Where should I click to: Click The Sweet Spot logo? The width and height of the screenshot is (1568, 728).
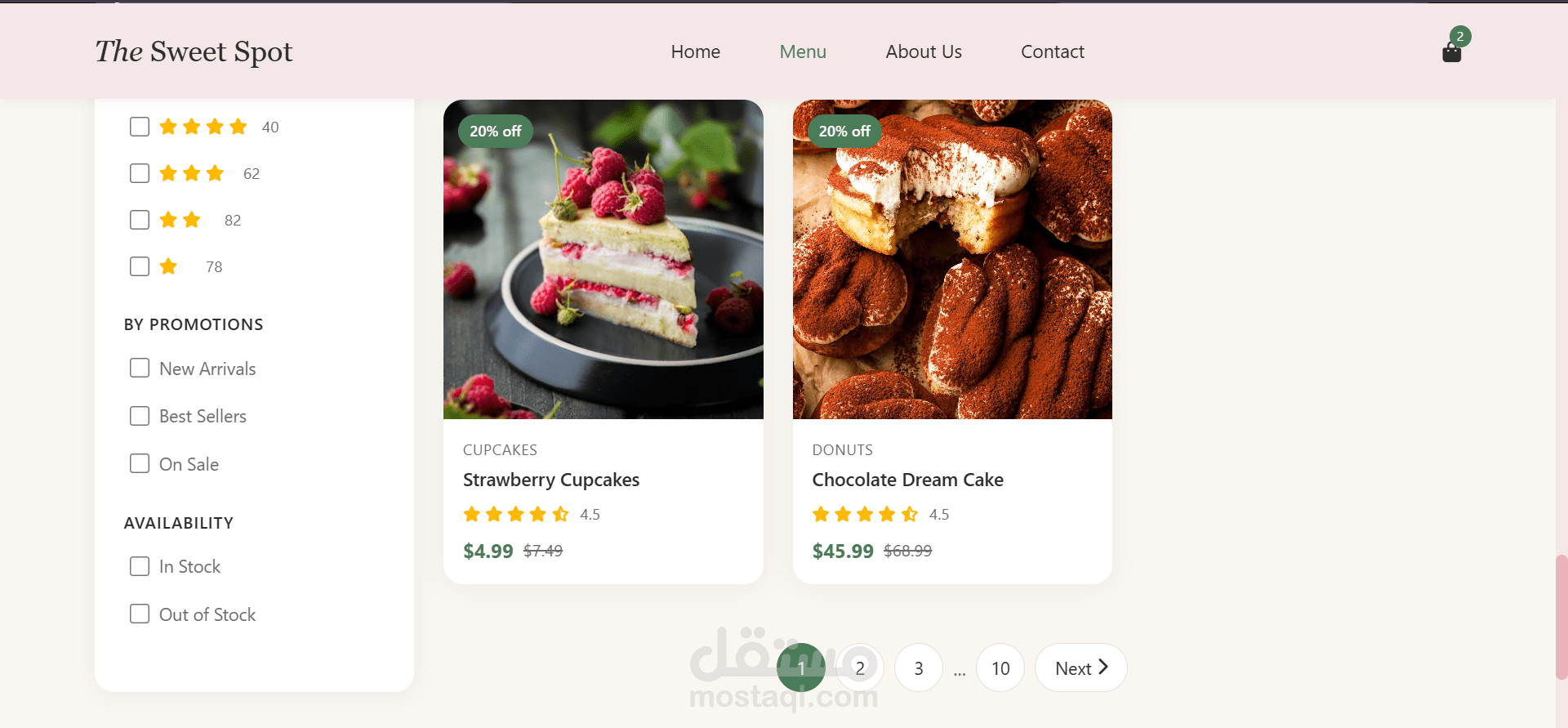pyautogui.click(x=194, y=51)
